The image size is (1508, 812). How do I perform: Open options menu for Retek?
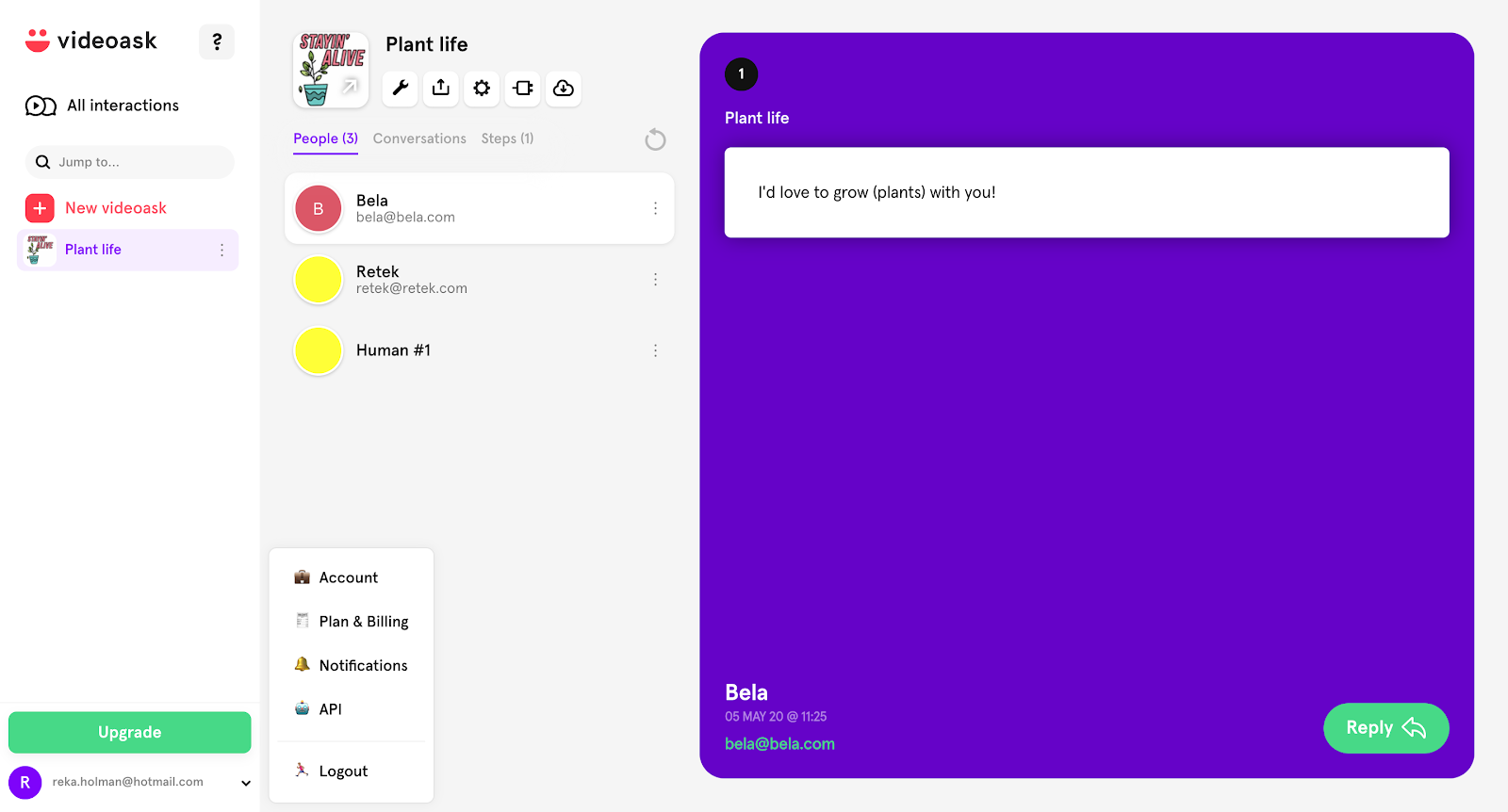coord(656,280)
